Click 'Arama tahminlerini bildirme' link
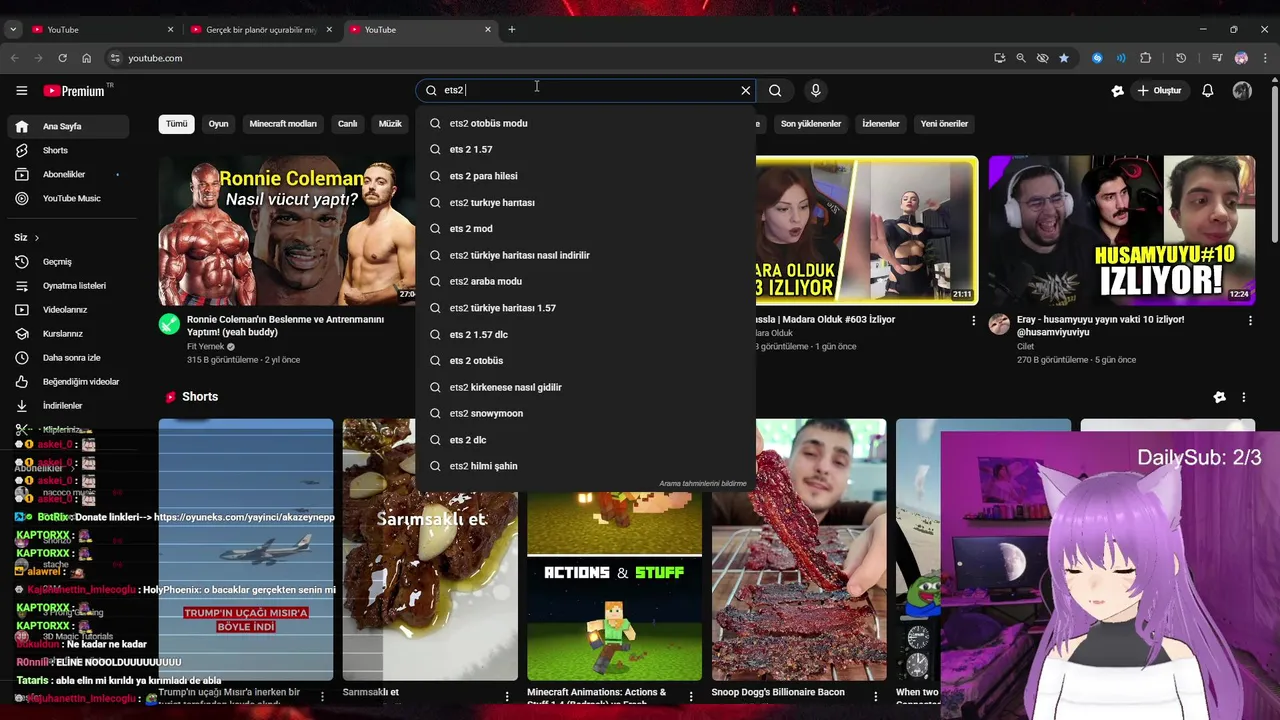The height and width of the screenshot is (720, 1280). point(702,483)
